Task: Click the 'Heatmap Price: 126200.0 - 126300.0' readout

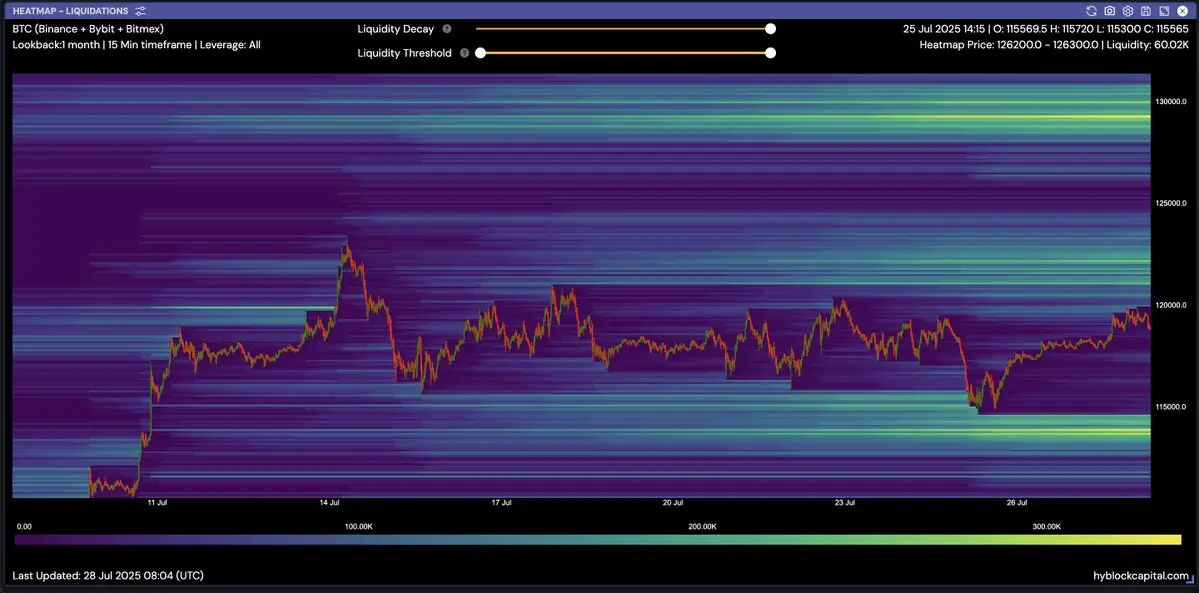Action: tap(1054, 45)
